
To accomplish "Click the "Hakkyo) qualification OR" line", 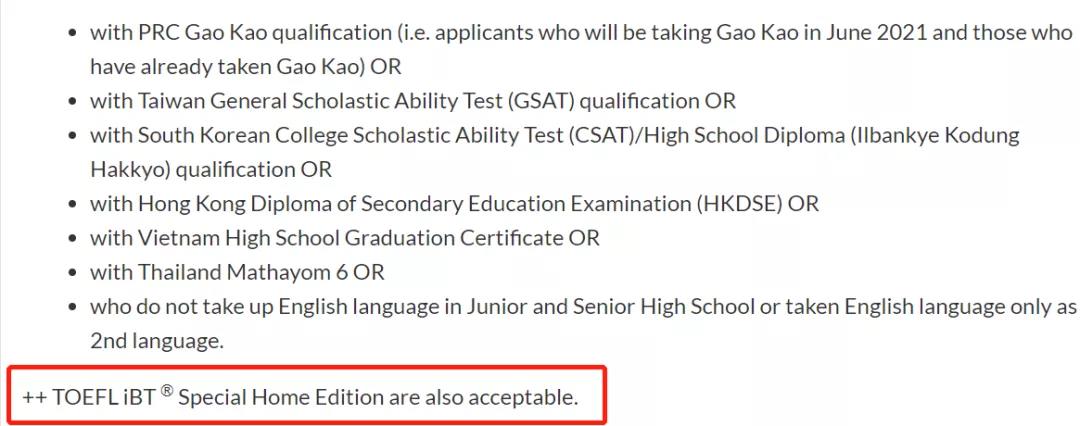I will pyautogui.click(x=210, y=169).
